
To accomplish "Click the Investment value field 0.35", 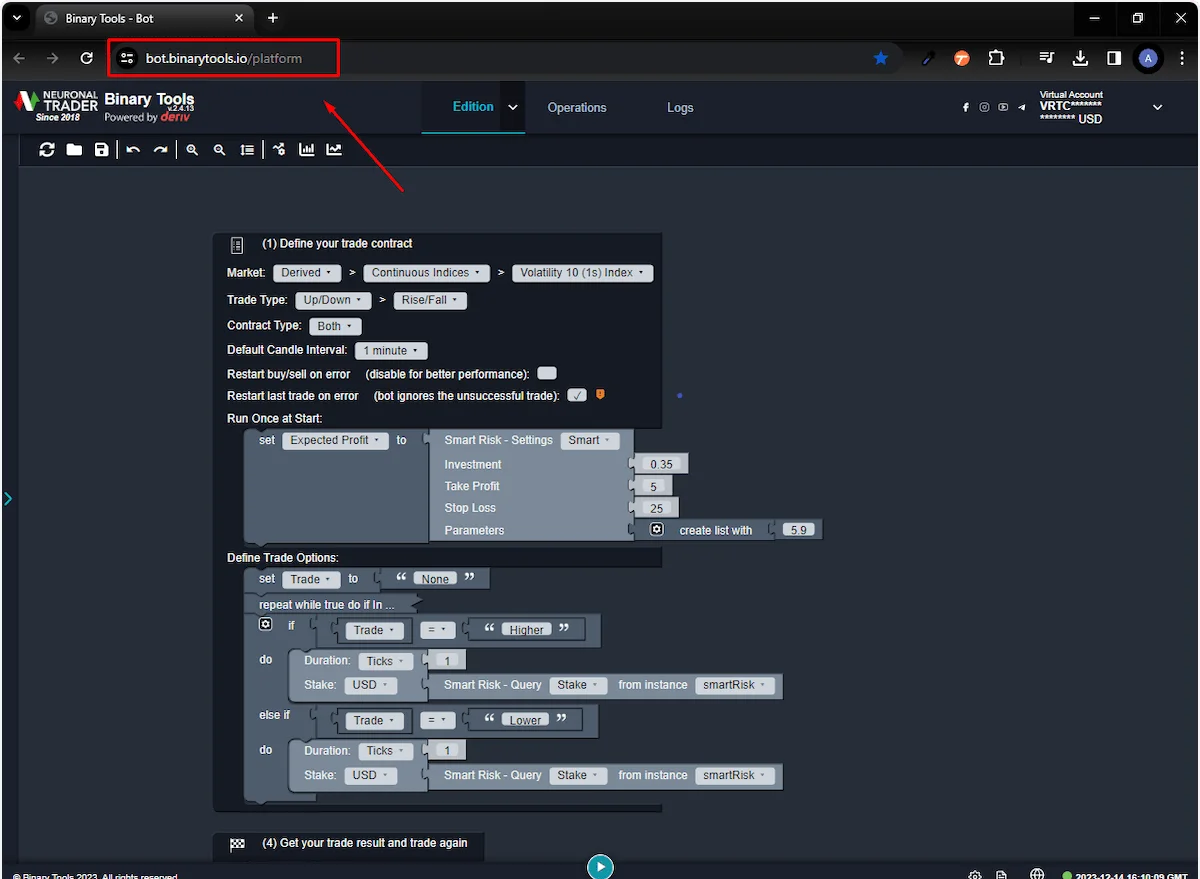I will coord(661,464).
